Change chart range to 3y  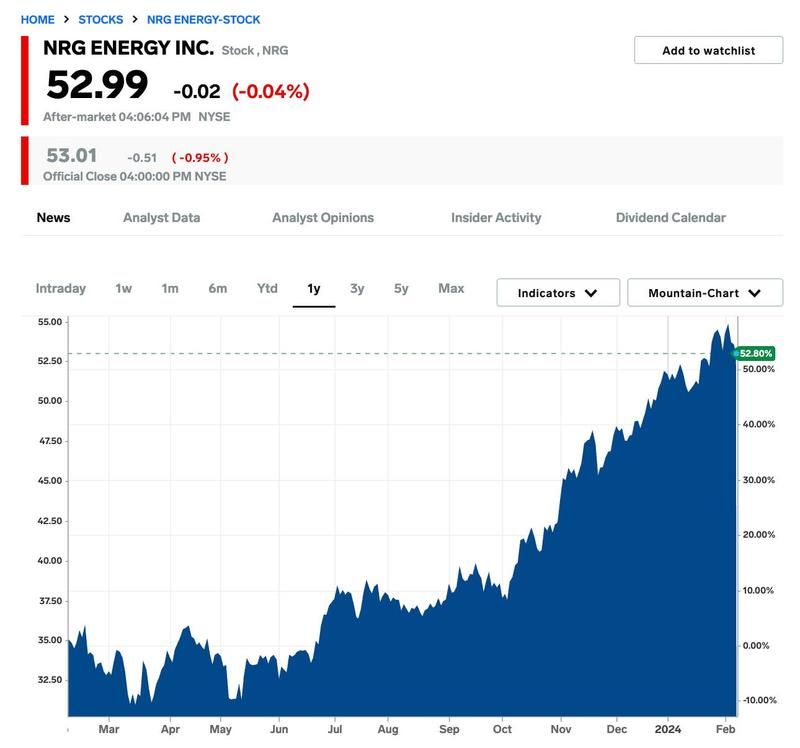tap(357, 288)
